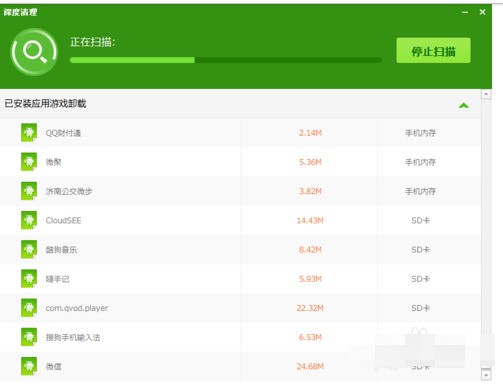Click the 22.32M size value

coord(310,308)
